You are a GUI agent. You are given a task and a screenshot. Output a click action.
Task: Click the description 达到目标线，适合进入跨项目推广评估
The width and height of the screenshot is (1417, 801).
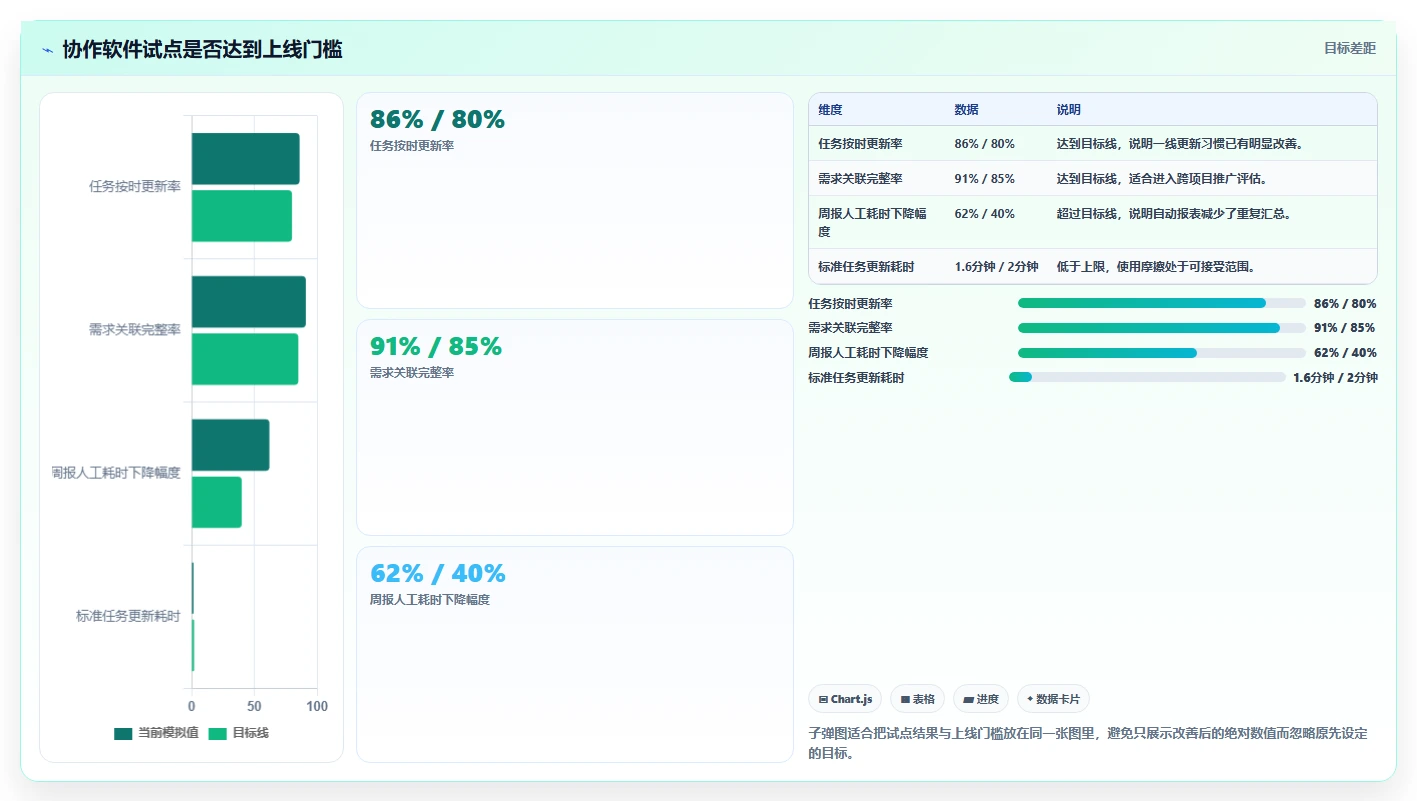pyautogui.click(x=1162, y=179)
